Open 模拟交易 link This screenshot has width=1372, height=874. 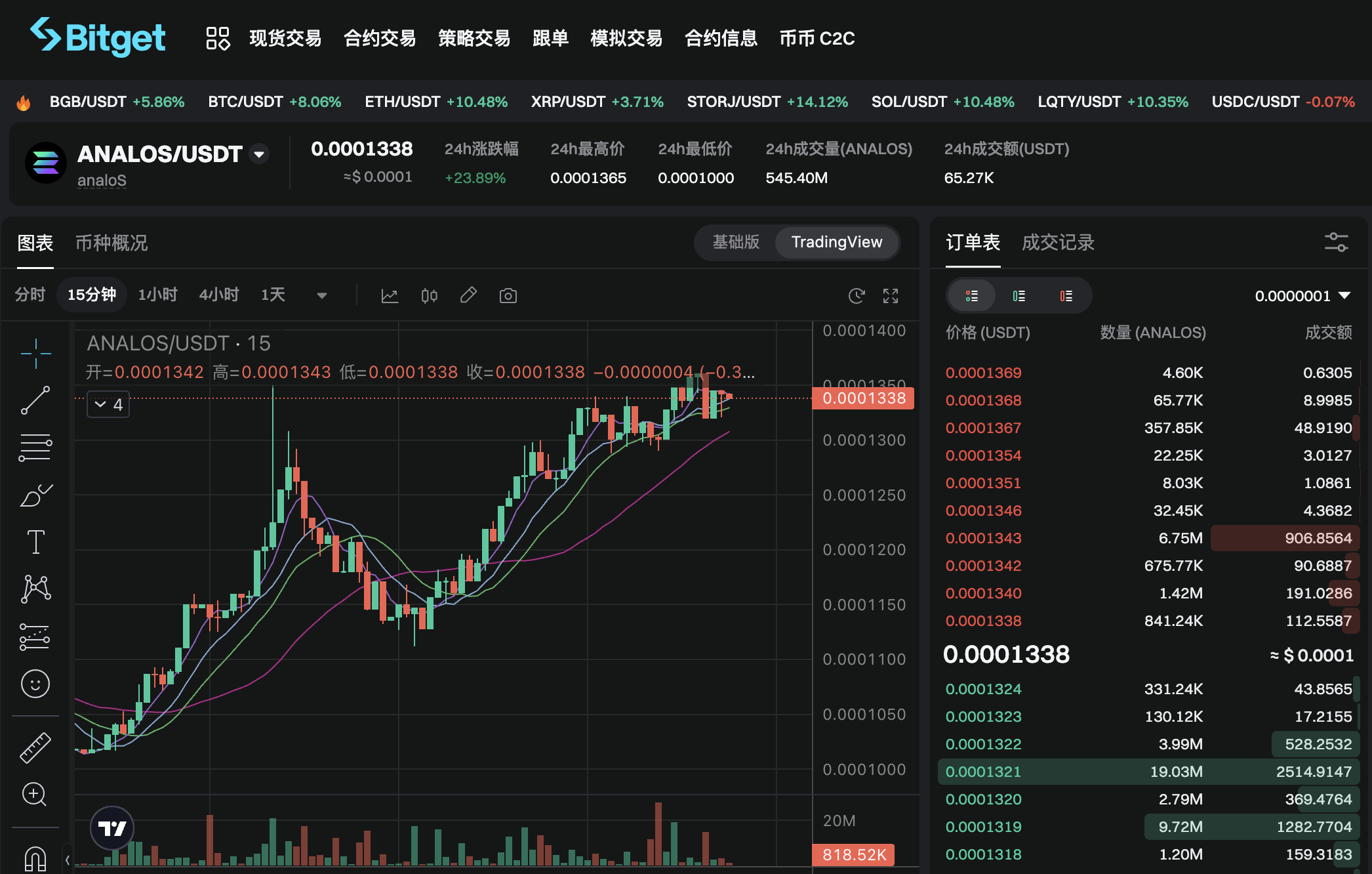click(x=626, y=38)
